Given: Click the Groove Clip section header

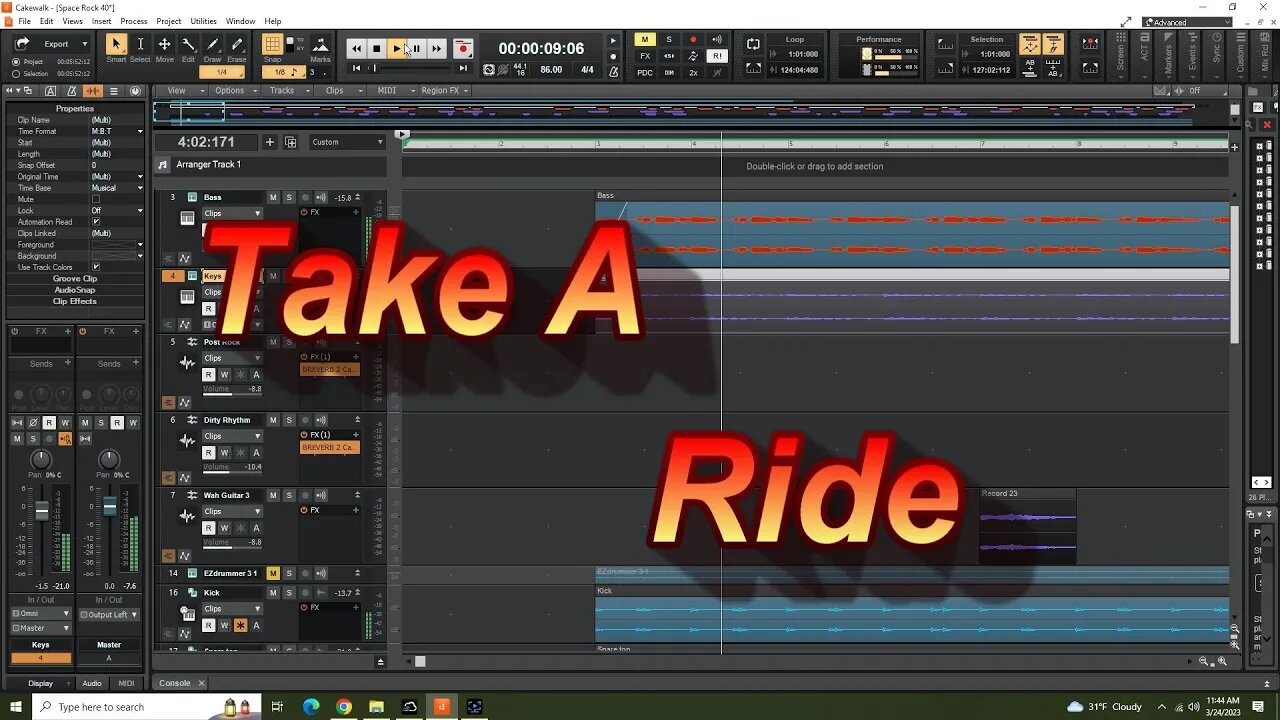Looking at the screenshot, I should pos(75,279).
